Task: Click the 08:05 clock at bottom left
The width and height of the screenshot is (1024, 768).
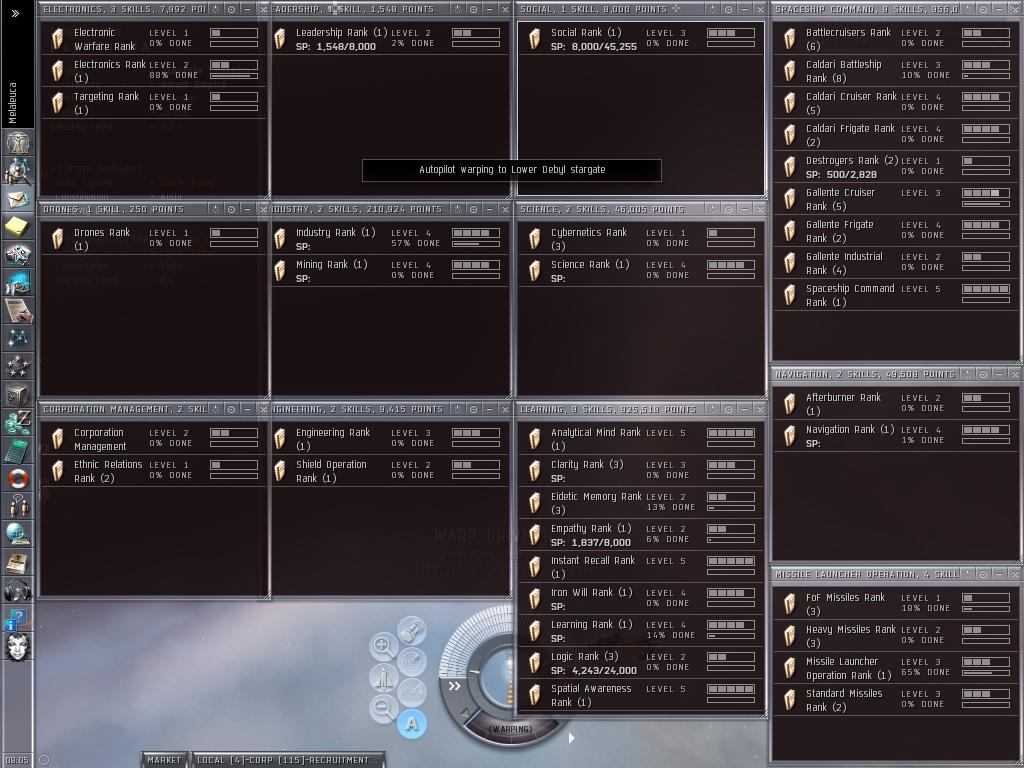Action: [17, 760]
